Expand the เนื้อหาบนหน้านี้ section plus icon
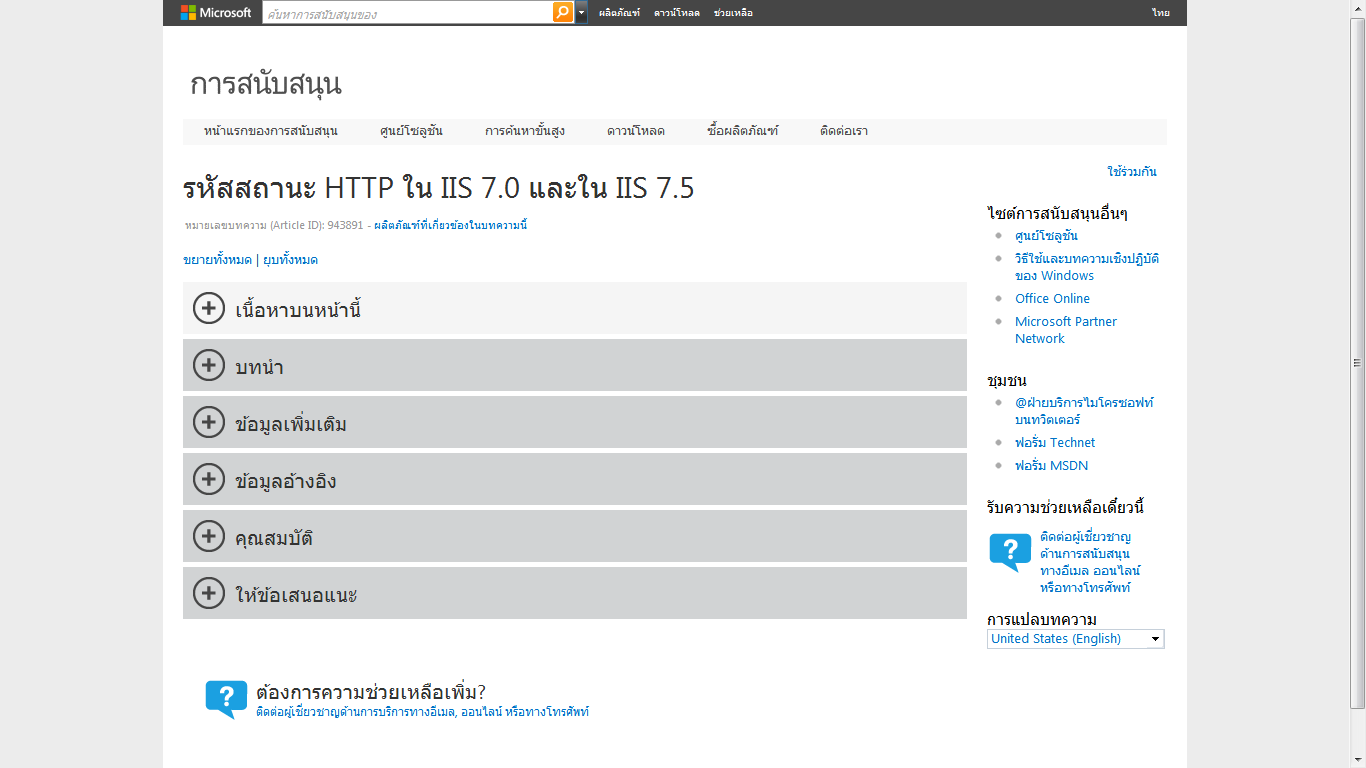1366x768 pixels. [x=208, y=308]
